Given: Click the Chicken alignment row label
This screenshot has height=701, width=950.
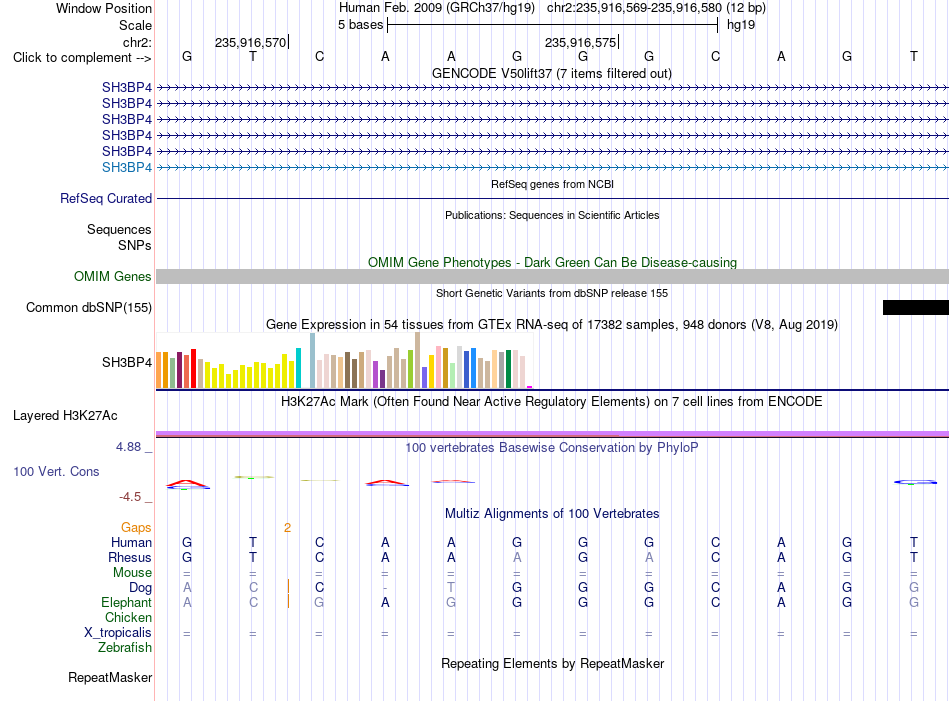Looking at the screenshot, I should pos(128,617).
